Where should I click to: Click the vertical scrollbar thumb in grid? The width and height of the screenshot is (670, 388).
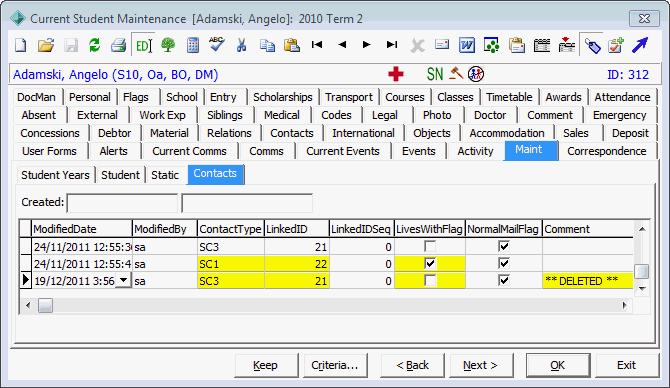pyautogui.click(x=642, y=271)
